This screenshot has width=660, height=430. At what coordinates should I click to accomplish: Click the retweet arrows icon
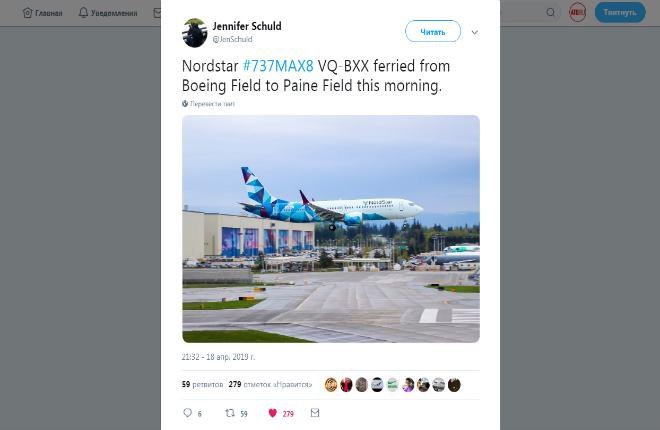click(229, 413)
